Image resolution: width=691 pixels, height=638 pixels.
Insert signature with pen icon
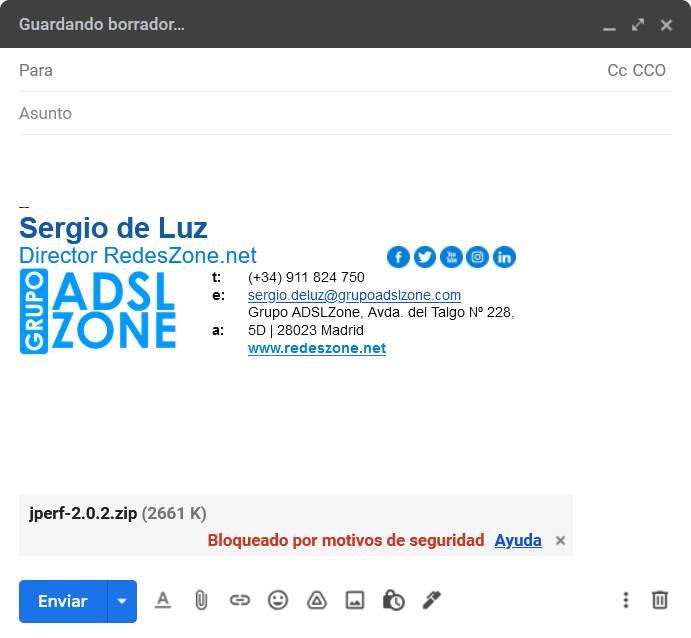(431, 600)
